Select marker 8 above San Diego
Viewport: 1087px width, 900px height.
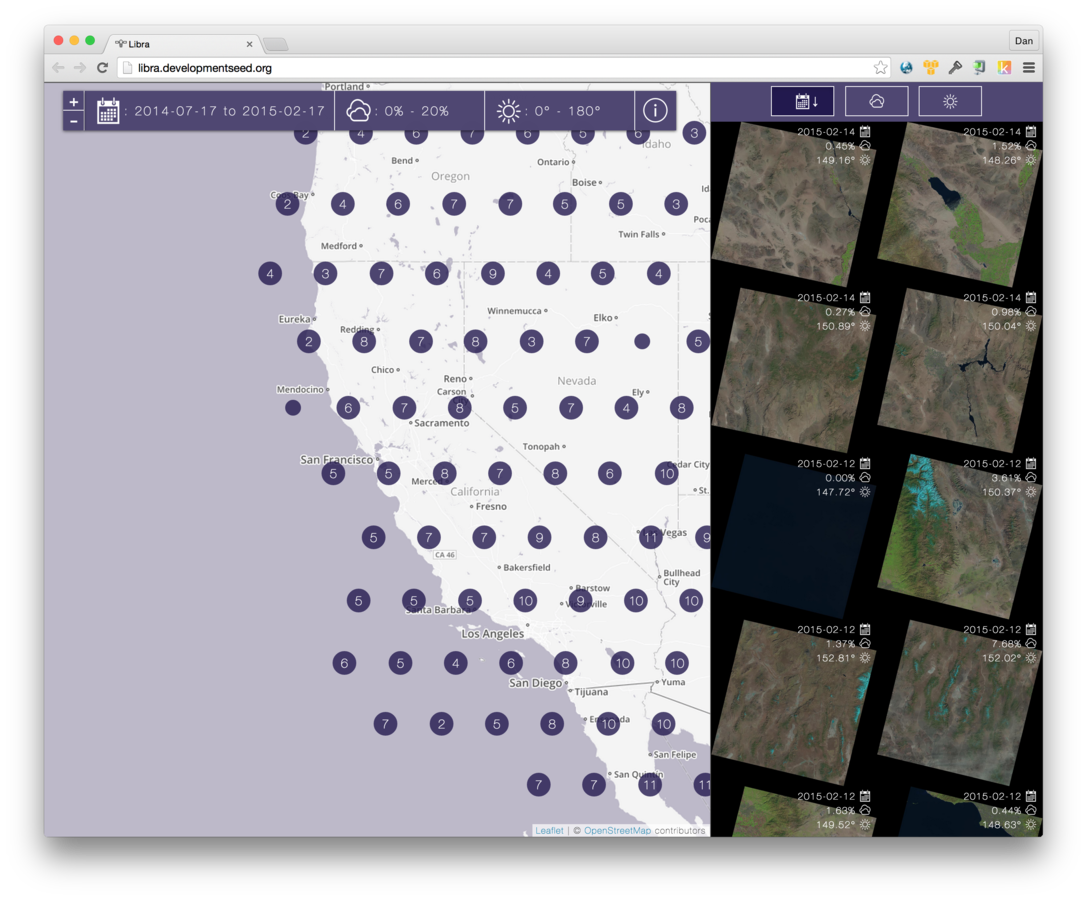click(x=566, y=663)
